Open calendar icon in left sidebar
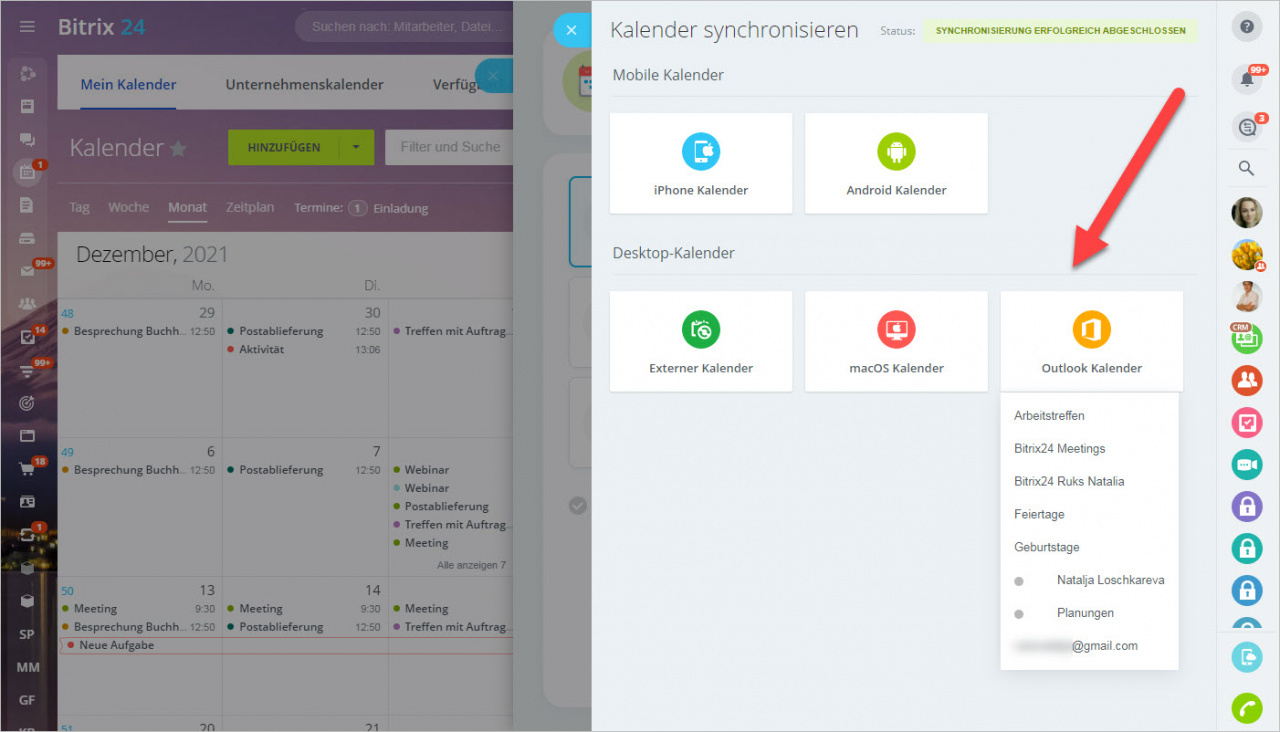The width and height of the screenshot is (1280, 732). [28, 172]
